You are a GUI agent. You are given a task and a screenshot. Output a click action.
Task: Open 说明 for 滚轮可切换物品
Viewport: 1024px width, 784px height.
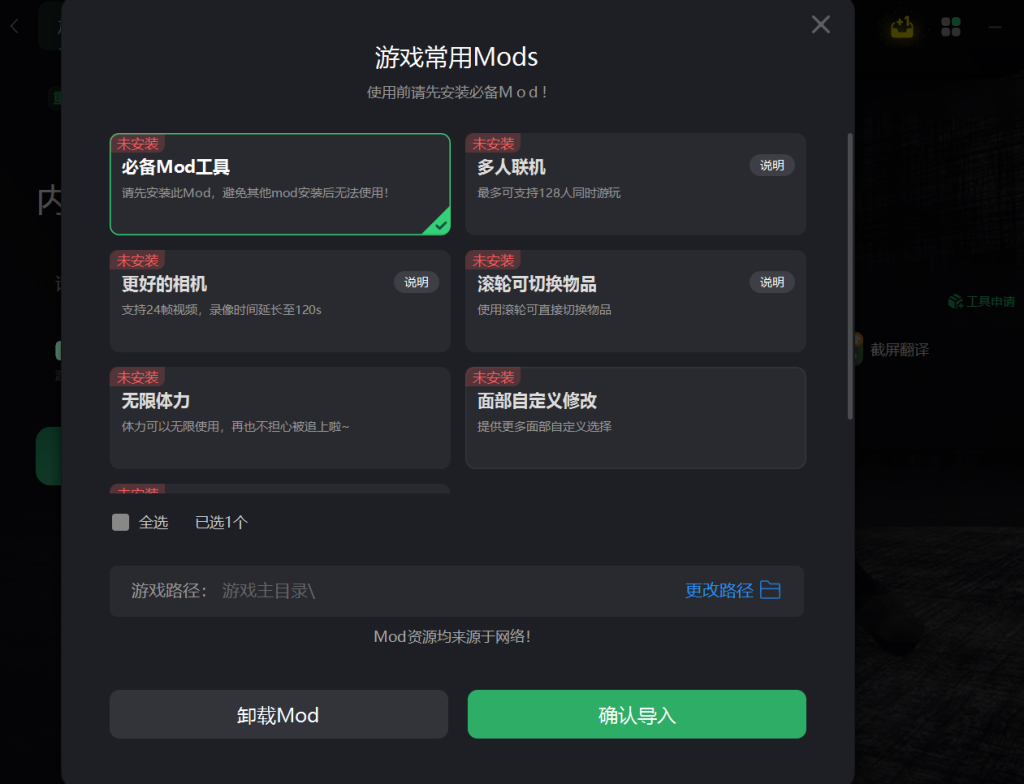(772, 282)
